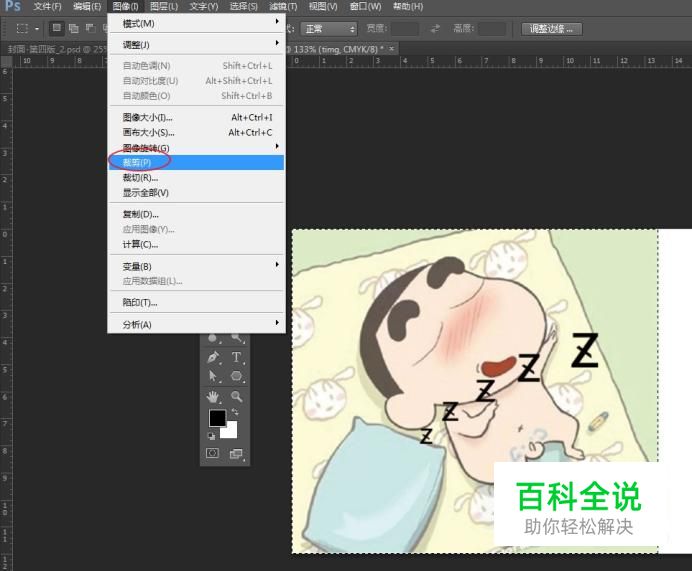Viewport: 692px width, 571px height.
Task: Choose 陷印(T)... menu entry
Action: click(196, 302)
